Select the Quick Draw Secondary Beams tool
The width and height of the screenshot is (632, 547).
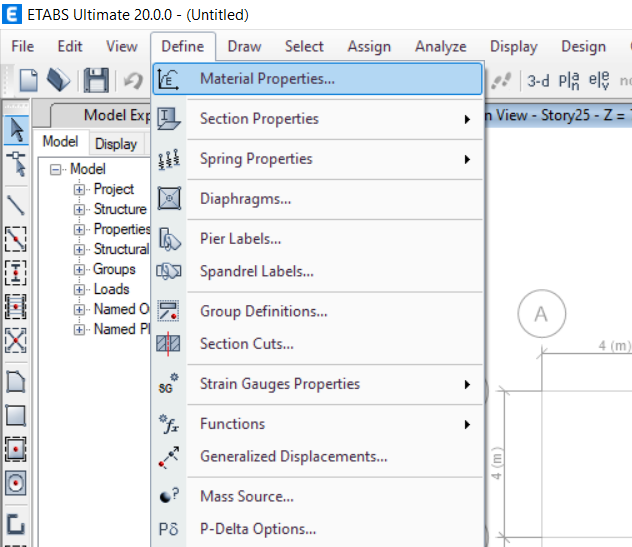pyautogui.click(x=16, y=307)
